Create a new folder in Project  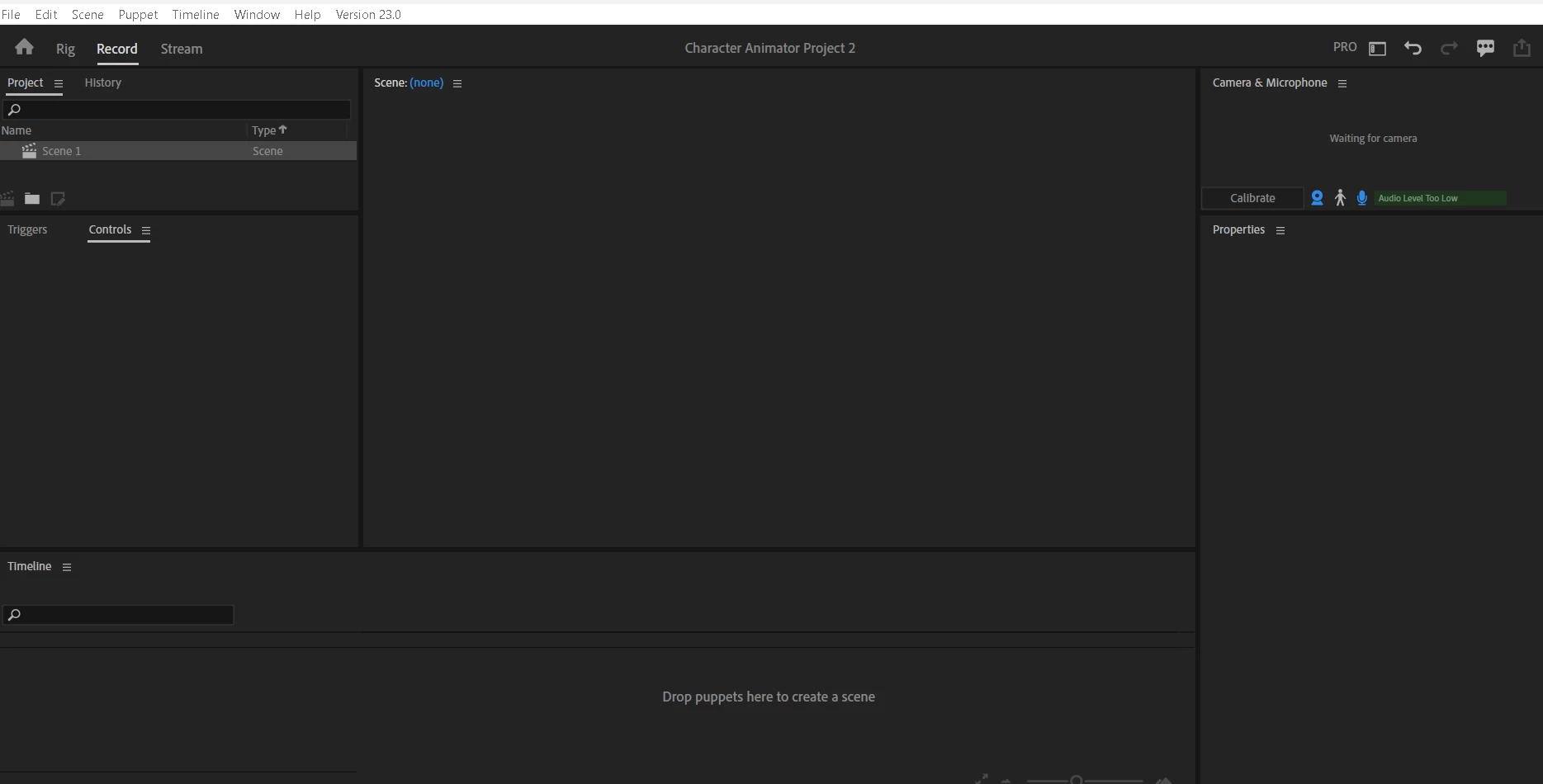click(32, 198)
